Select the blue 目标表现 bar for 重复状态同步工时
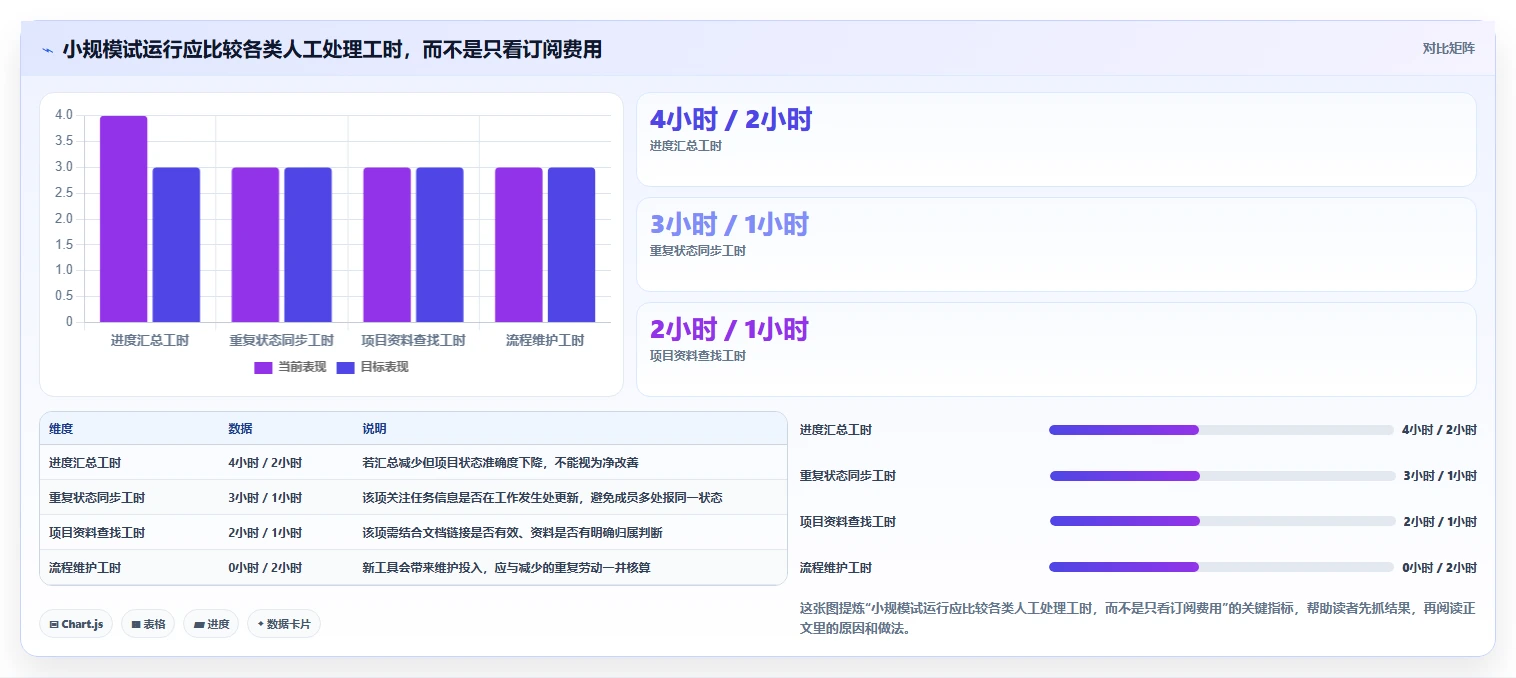This screenshot has height=678, width=1516. pos(308,245)
